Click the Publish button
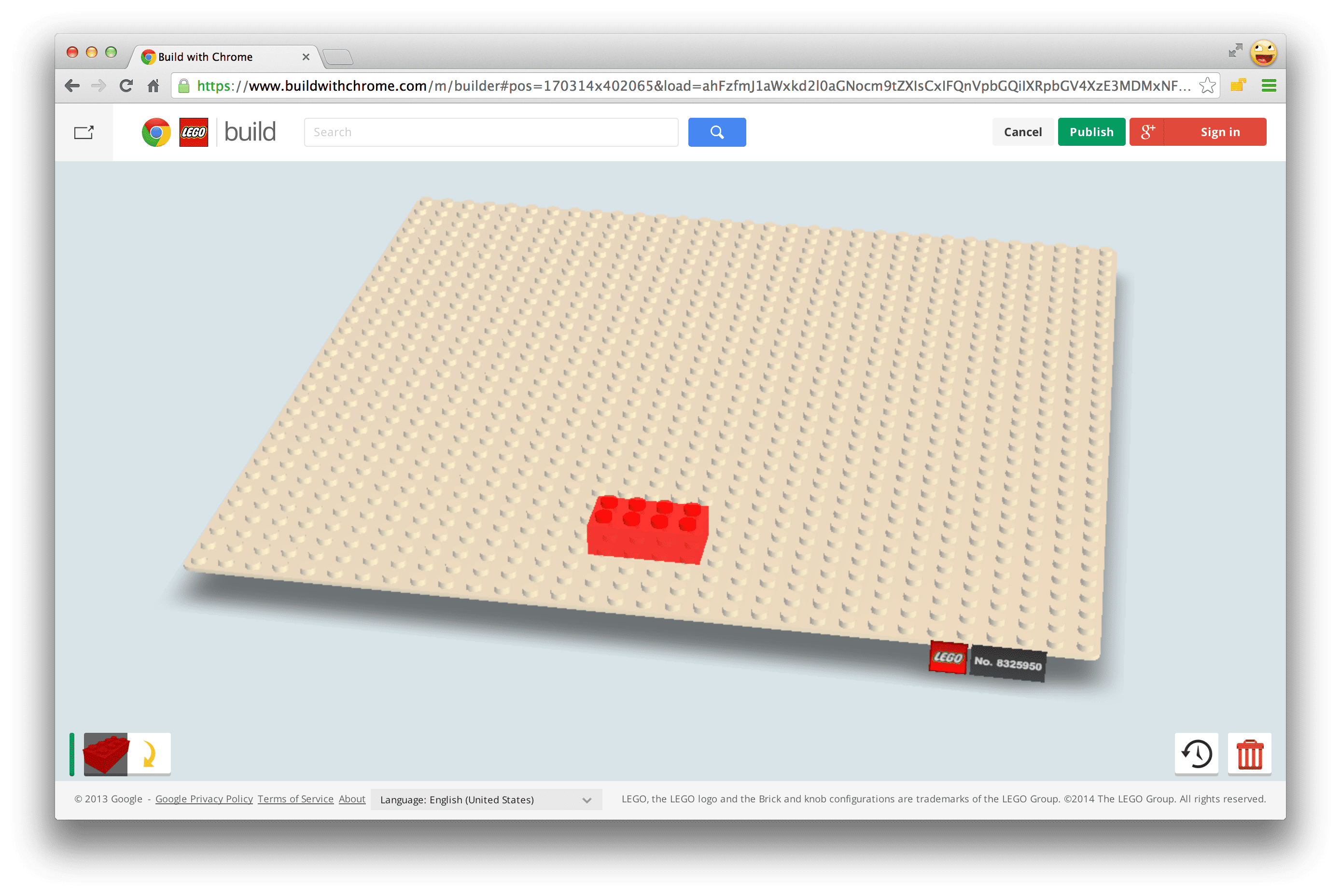The image size is (1341, 896). click(1090, 131)
